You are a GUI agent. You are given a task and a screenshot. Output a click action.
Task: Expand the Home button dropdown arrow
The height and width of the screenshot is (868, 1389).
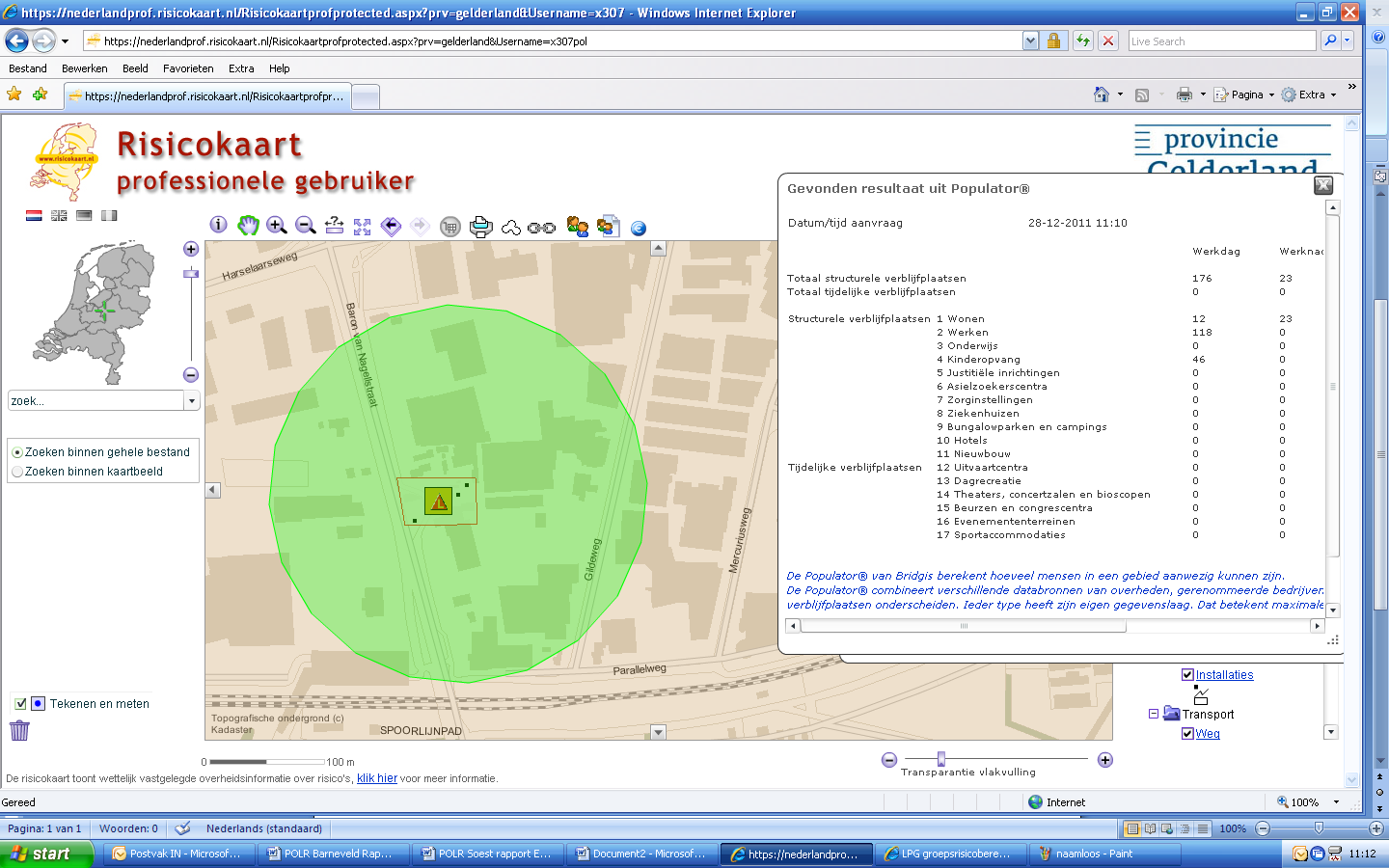pos(1120,95)
